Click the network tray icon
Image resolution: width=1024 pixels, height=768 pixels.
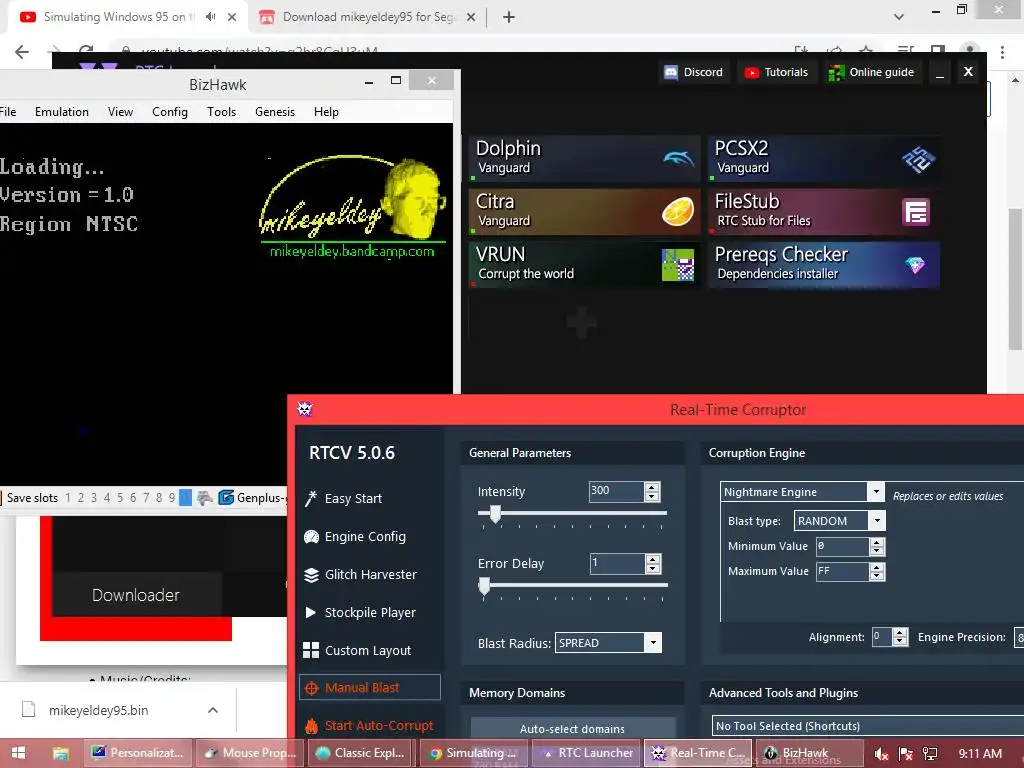point(930,754)
